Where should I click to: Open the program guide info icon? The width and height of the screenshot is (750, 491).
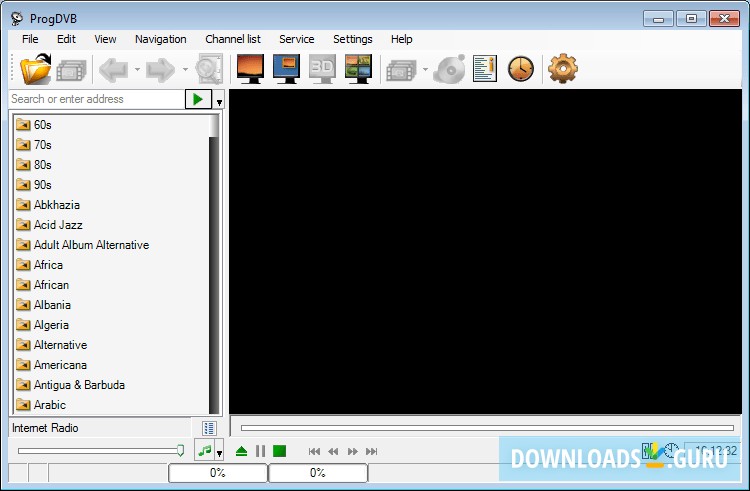tap(485, 69)
